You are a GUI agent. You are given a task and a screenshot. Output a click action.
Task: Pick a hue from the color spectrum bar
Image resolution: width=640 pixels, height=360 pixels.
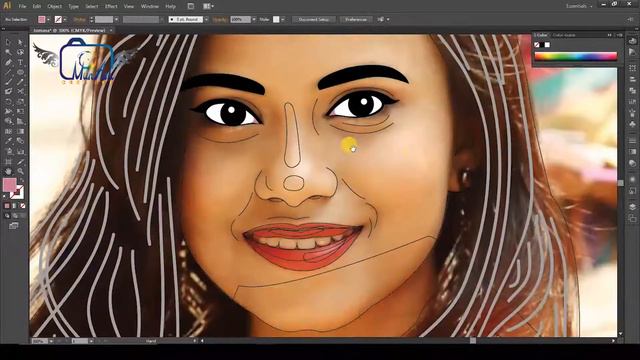click(576, 57)
